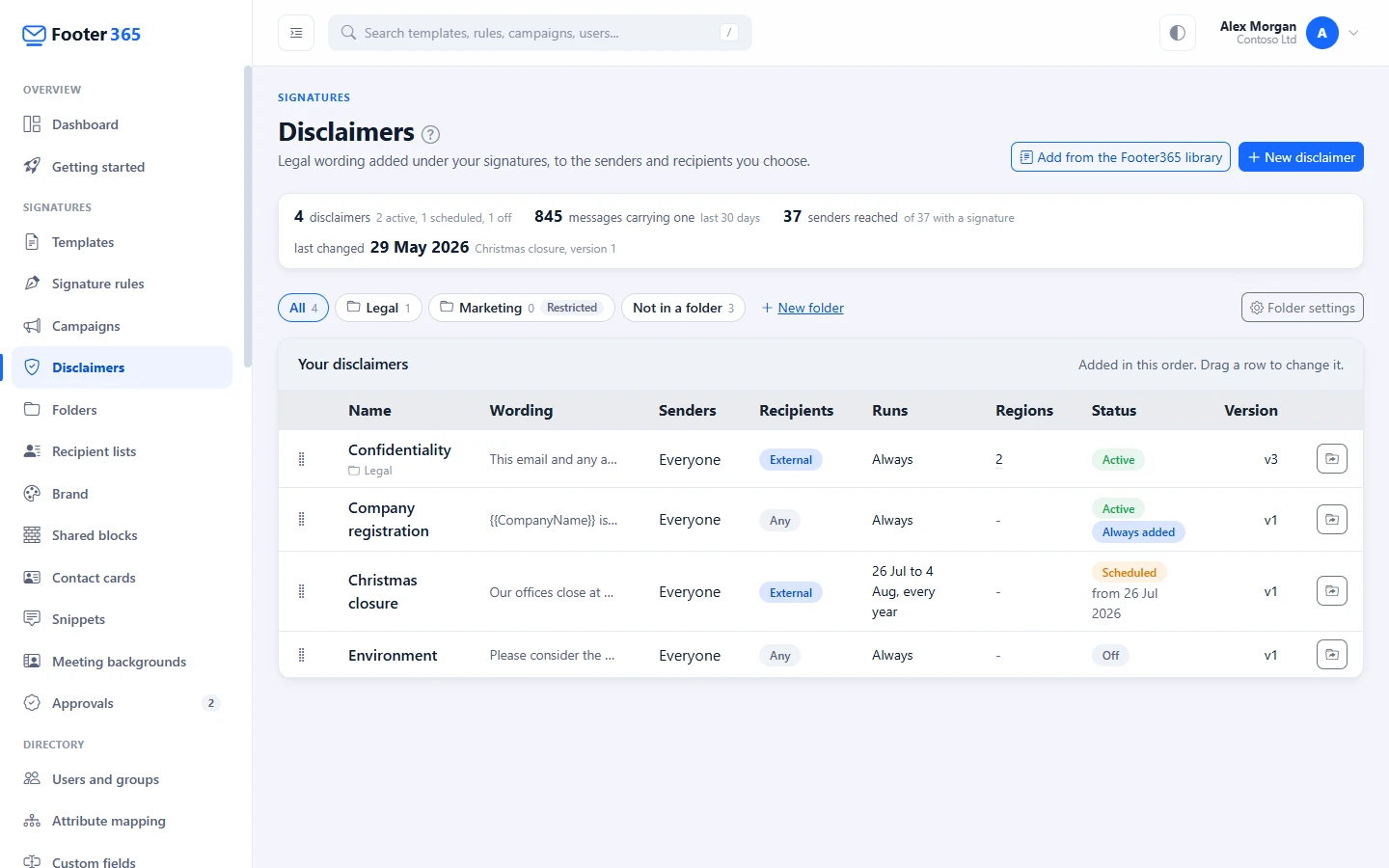Click the move-to-folder icon on the Confidentiality row
1389x868 pixels.
pos(1331,459)
